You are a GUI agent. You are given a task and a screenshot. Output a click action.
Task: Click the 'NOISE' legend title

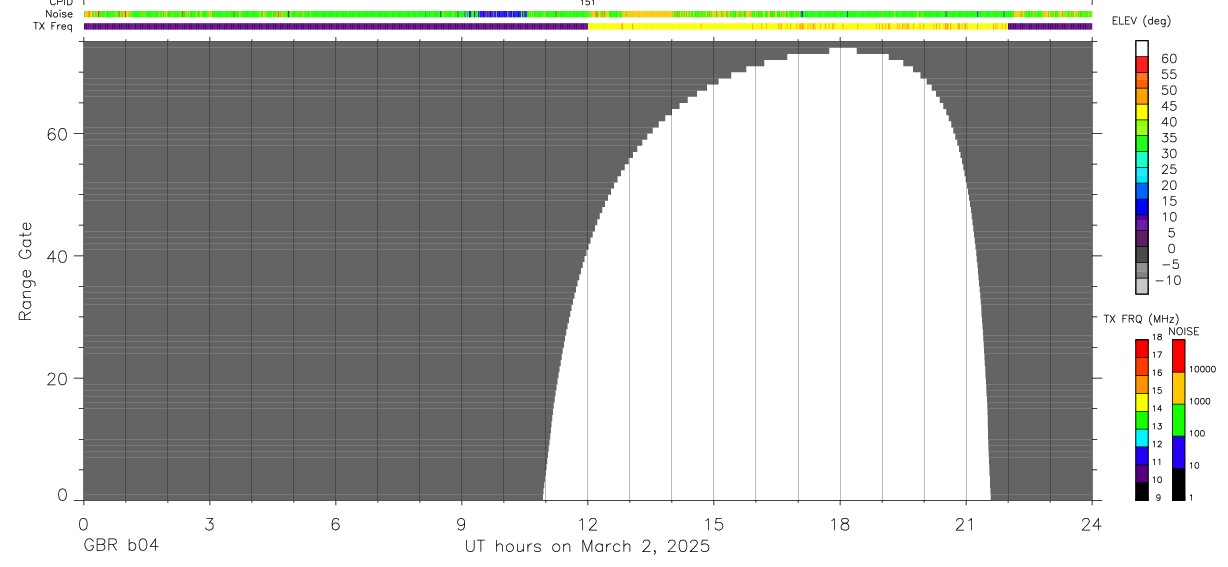point(1184,331)
